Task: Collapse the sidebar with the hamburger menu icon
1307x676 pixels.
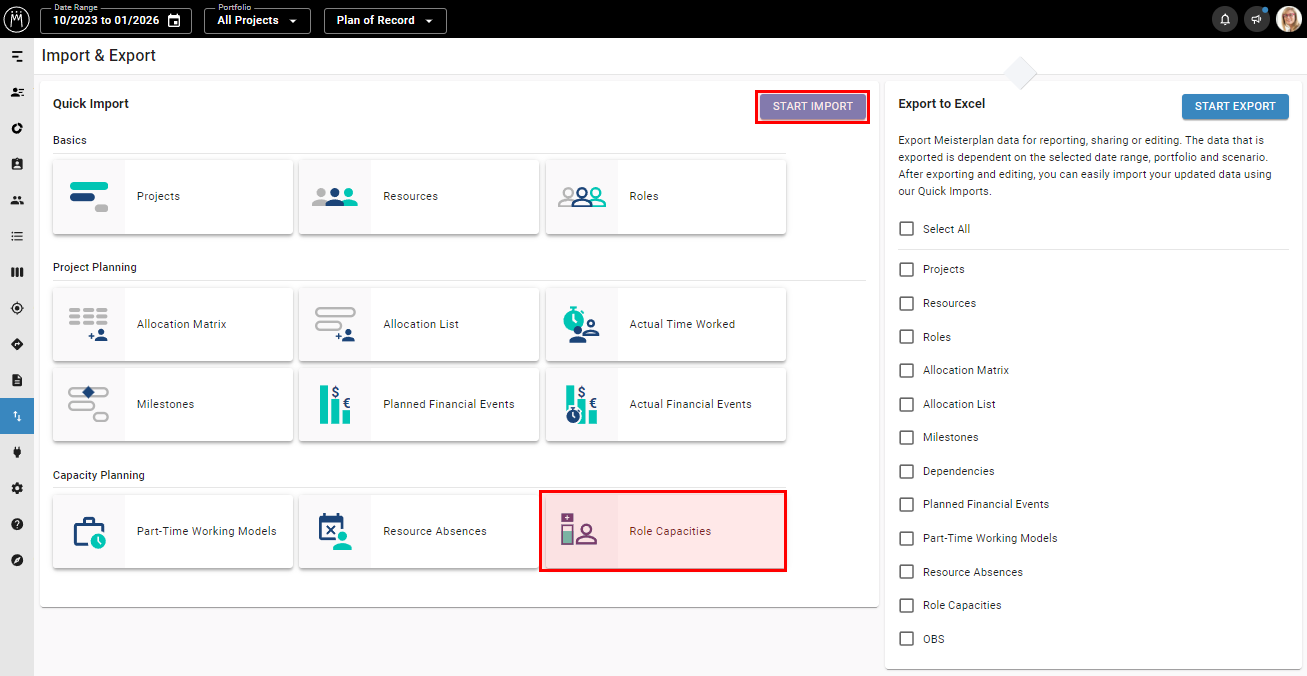Action: 17,56
